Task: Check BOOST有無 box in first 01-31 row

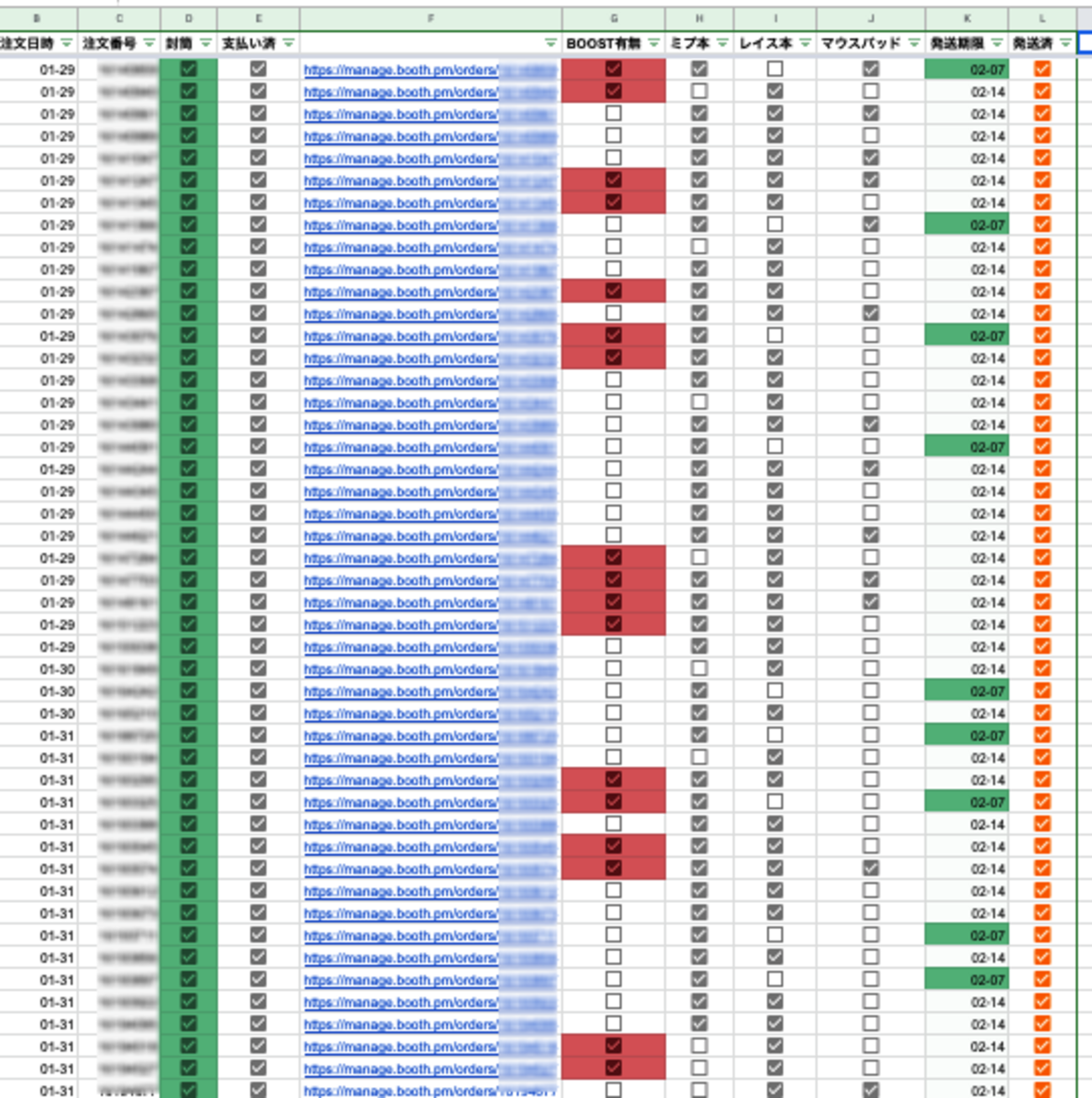Action: tap(613, 735)
